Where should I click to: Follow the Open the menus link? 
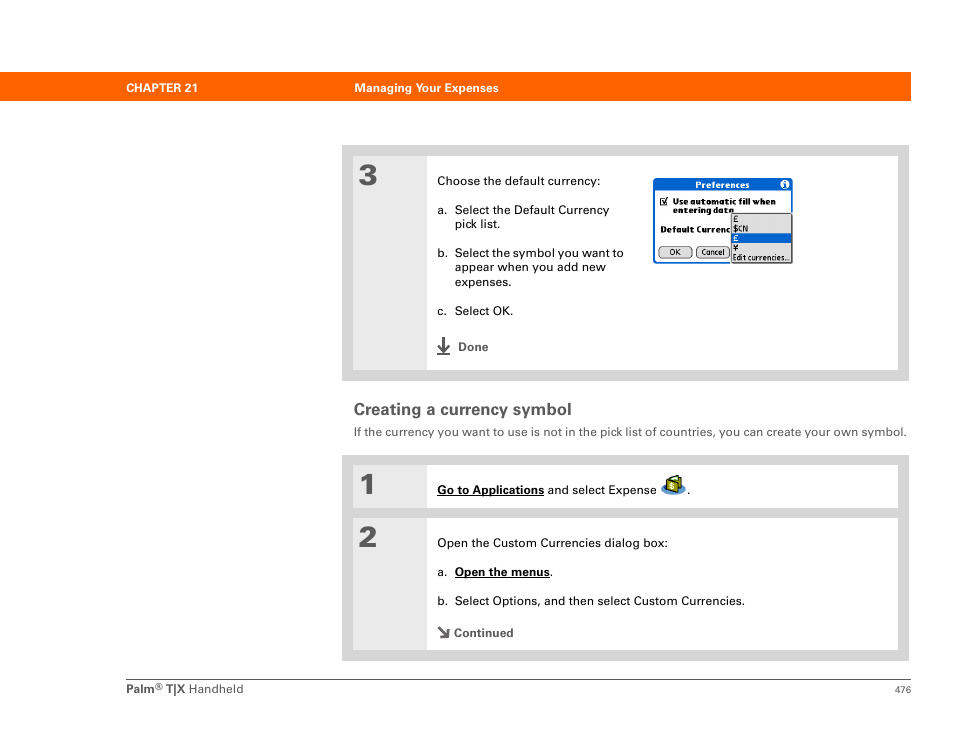coord(502,572)
